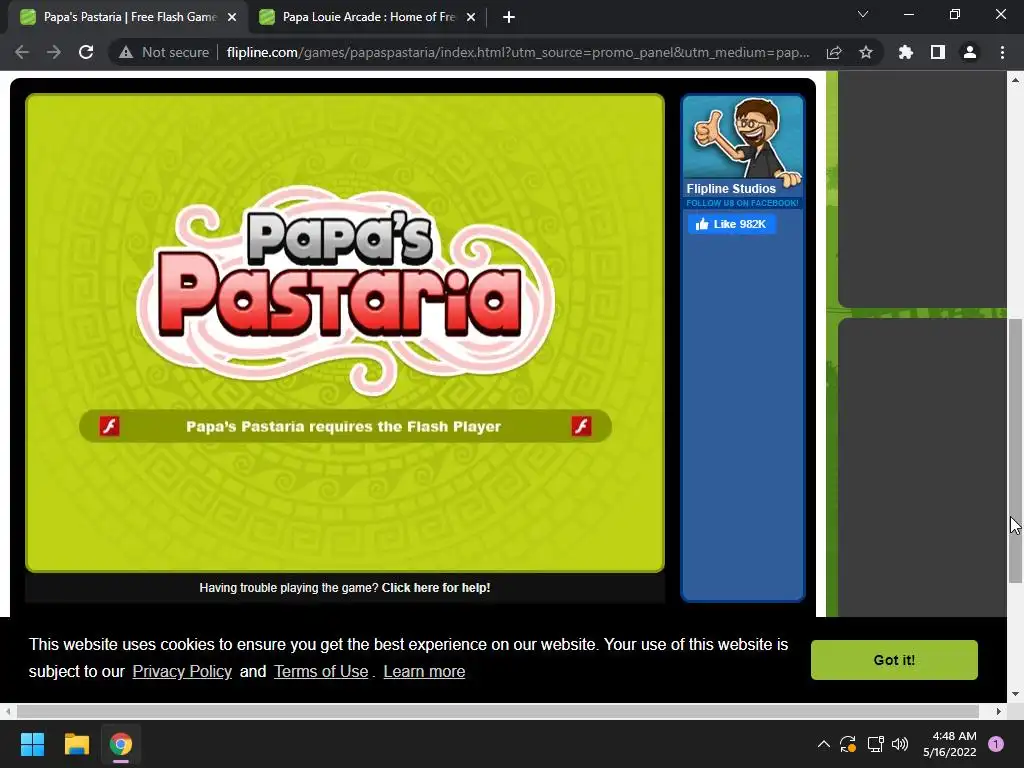Screen dimensions: 1024x768
Task: Click the horizontal scrollbar left arrow
Action: pos(8,711)
